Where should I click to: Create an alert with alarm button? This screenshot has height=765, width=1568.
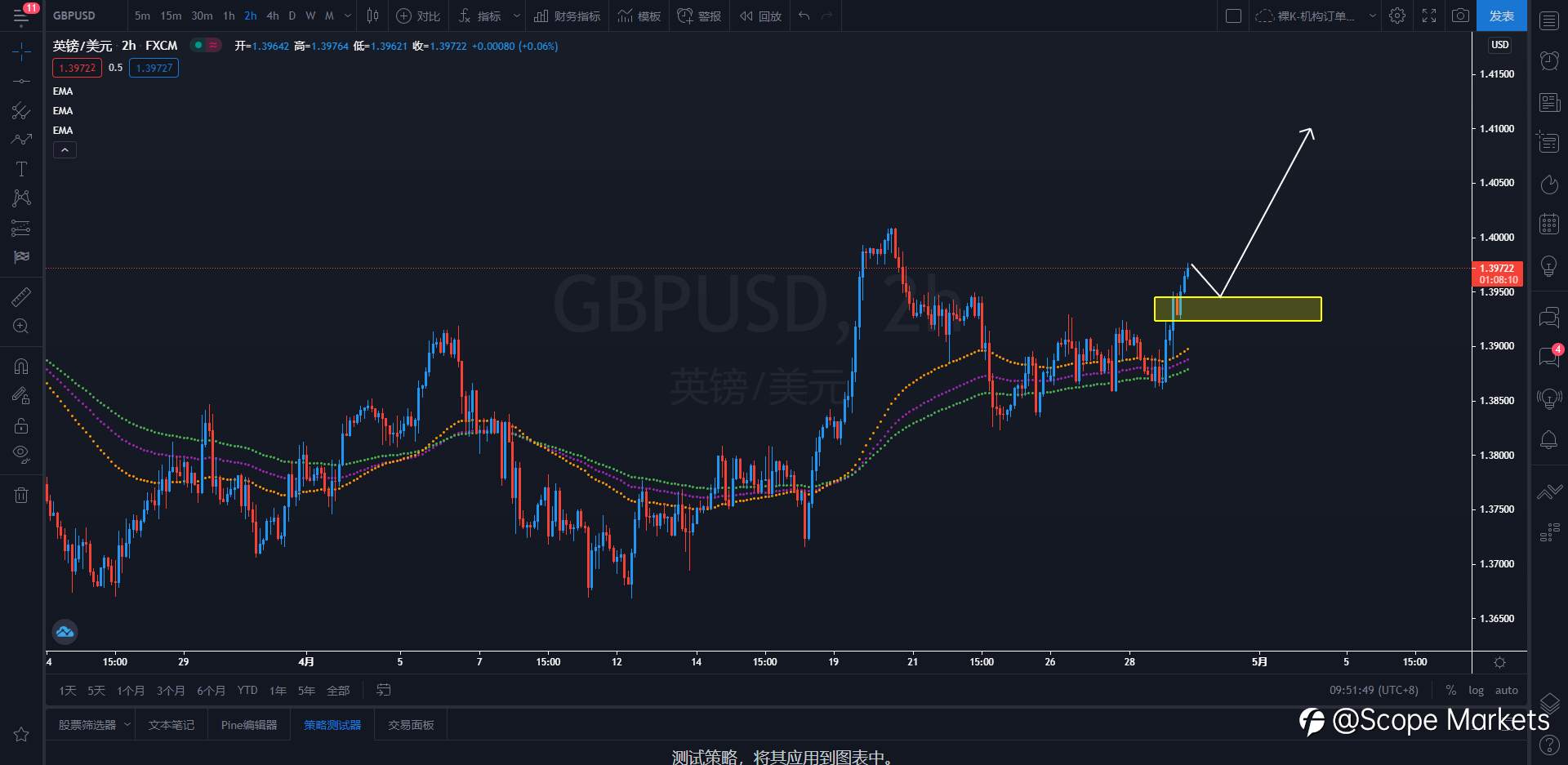699,16
